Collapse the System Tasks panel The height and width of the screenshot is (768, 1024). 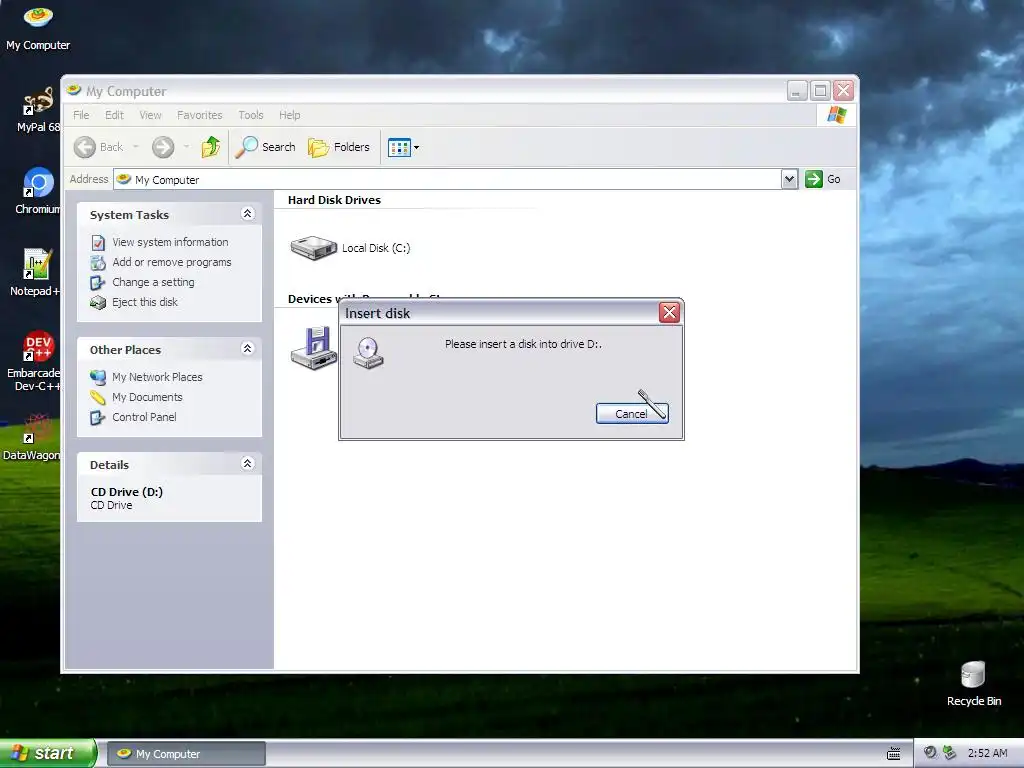[x=248, y=214]
